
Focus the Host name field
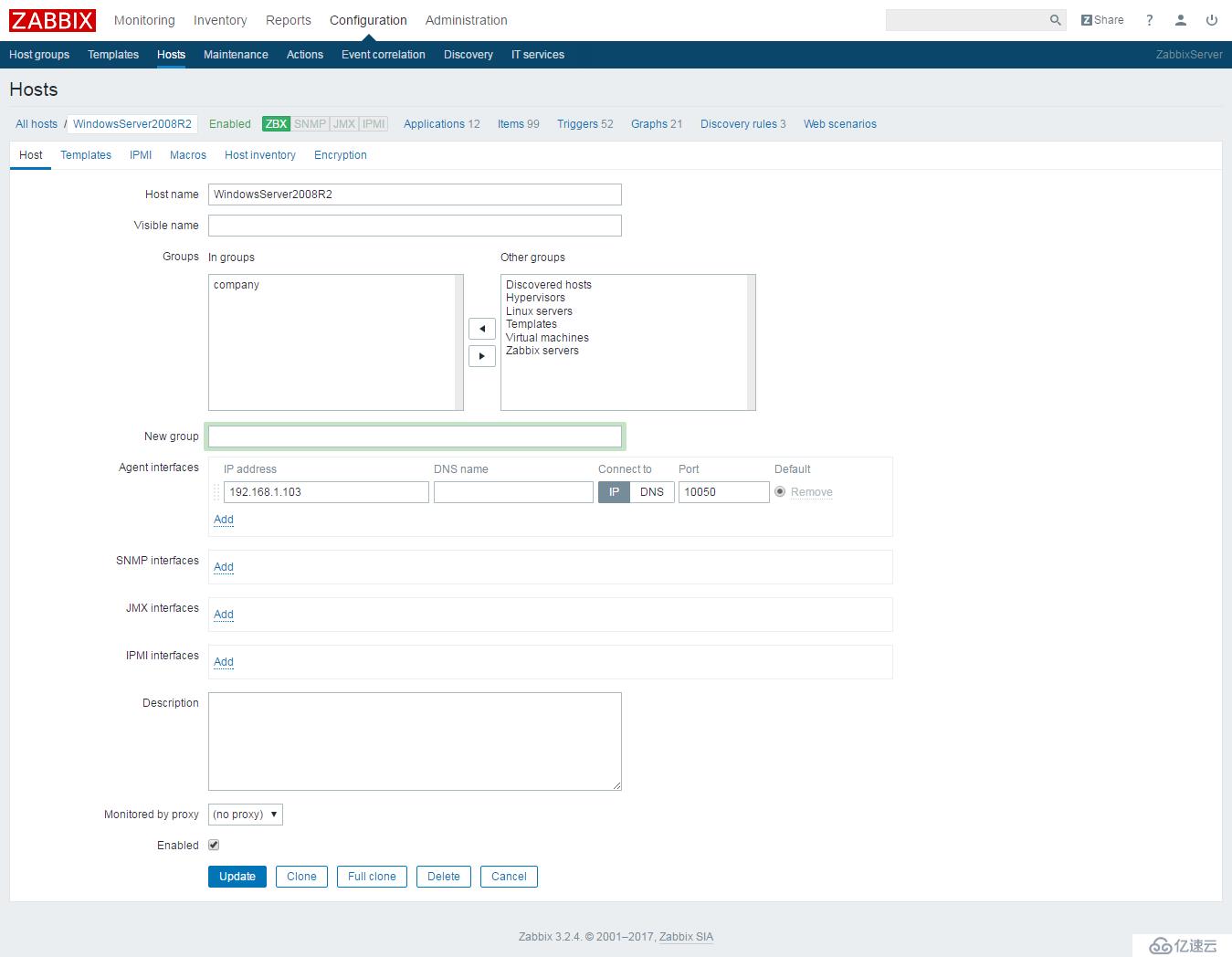(x=415, y=195)
